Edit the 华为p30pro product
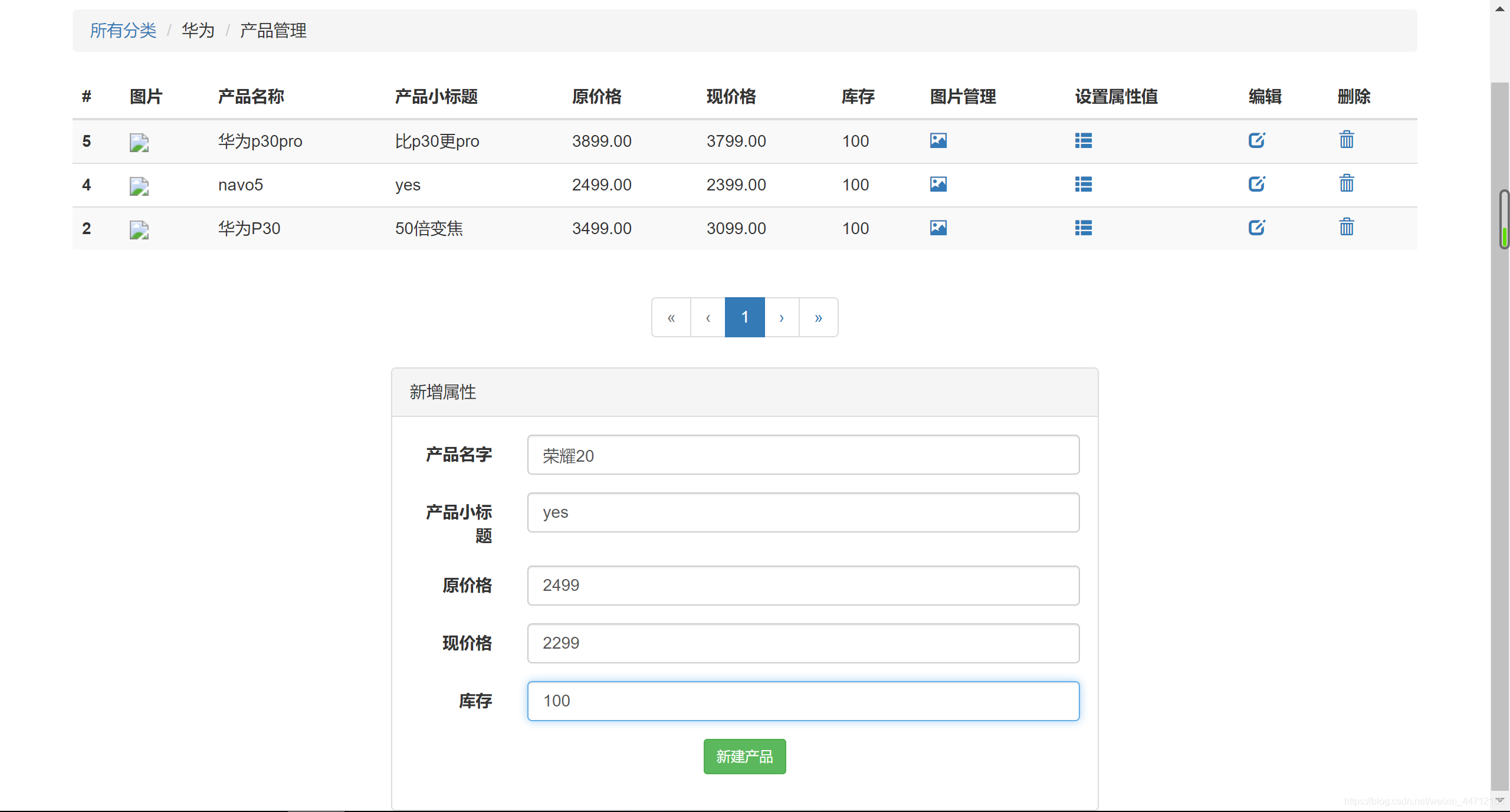 pos(1256,140)
